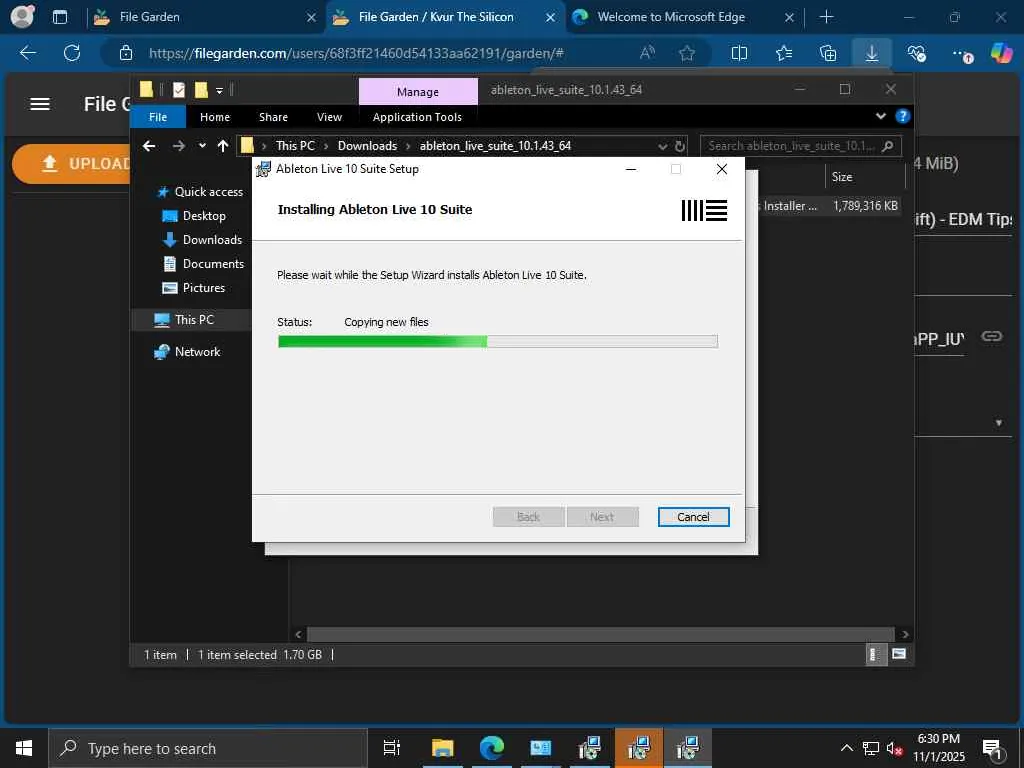Open the Copilot sidebar icon
This screenshot has width=1024, height=768.
pyautogui.click(x=1001, y=52)
